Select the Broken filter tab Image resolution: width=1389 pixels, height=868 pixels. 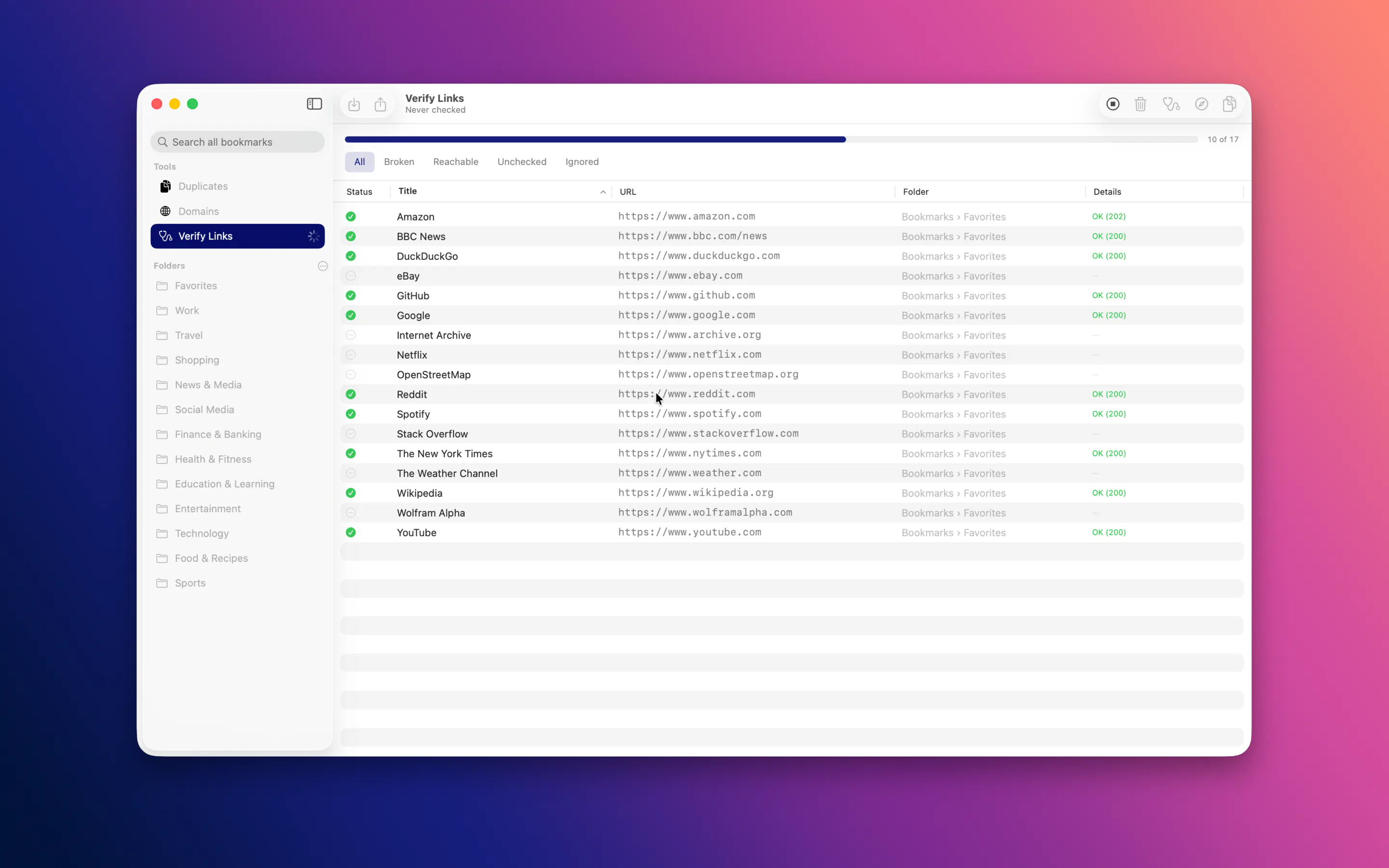tap(399, 162)
